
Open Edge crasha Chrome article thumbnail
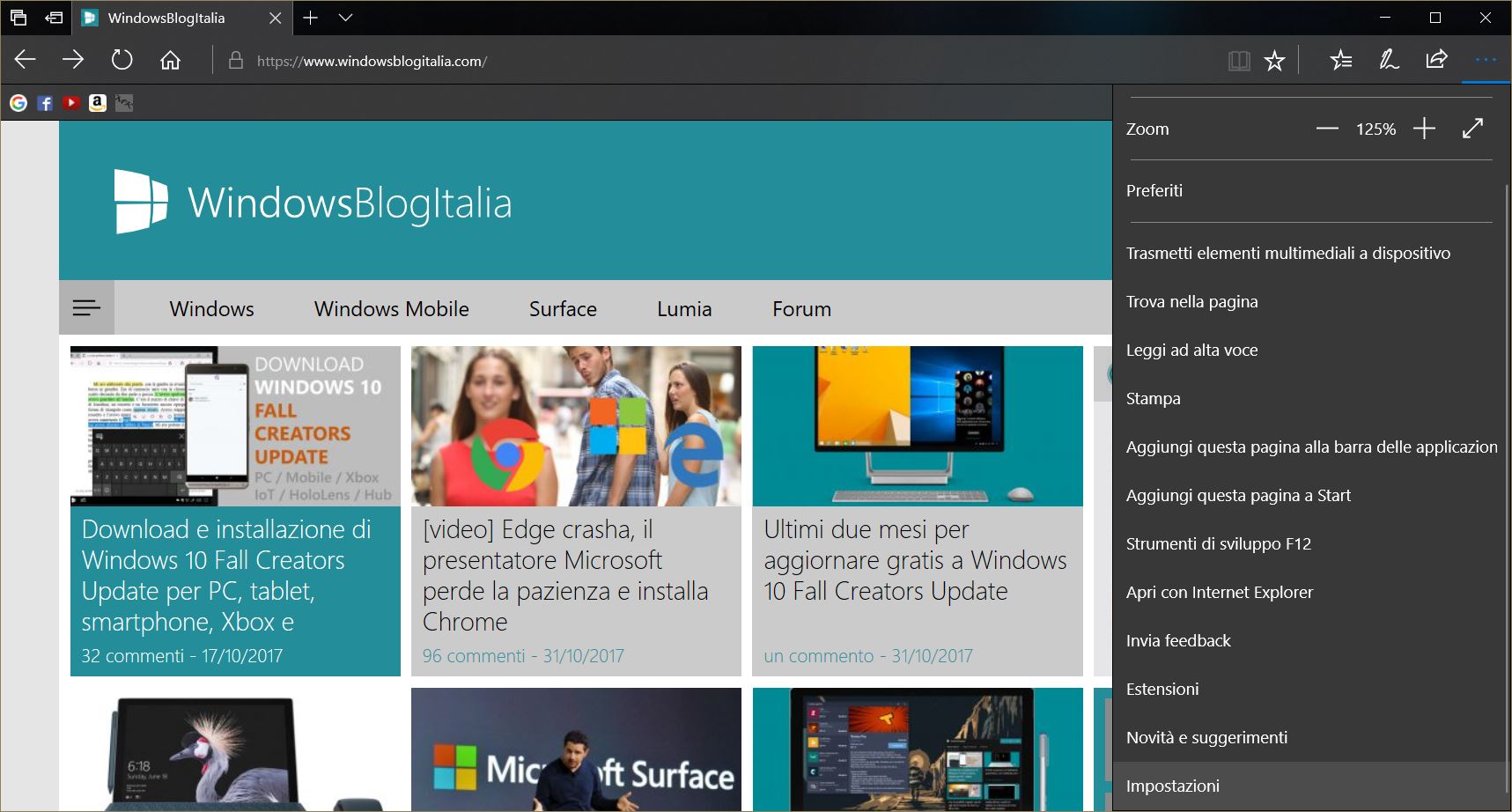pos(576,426)
